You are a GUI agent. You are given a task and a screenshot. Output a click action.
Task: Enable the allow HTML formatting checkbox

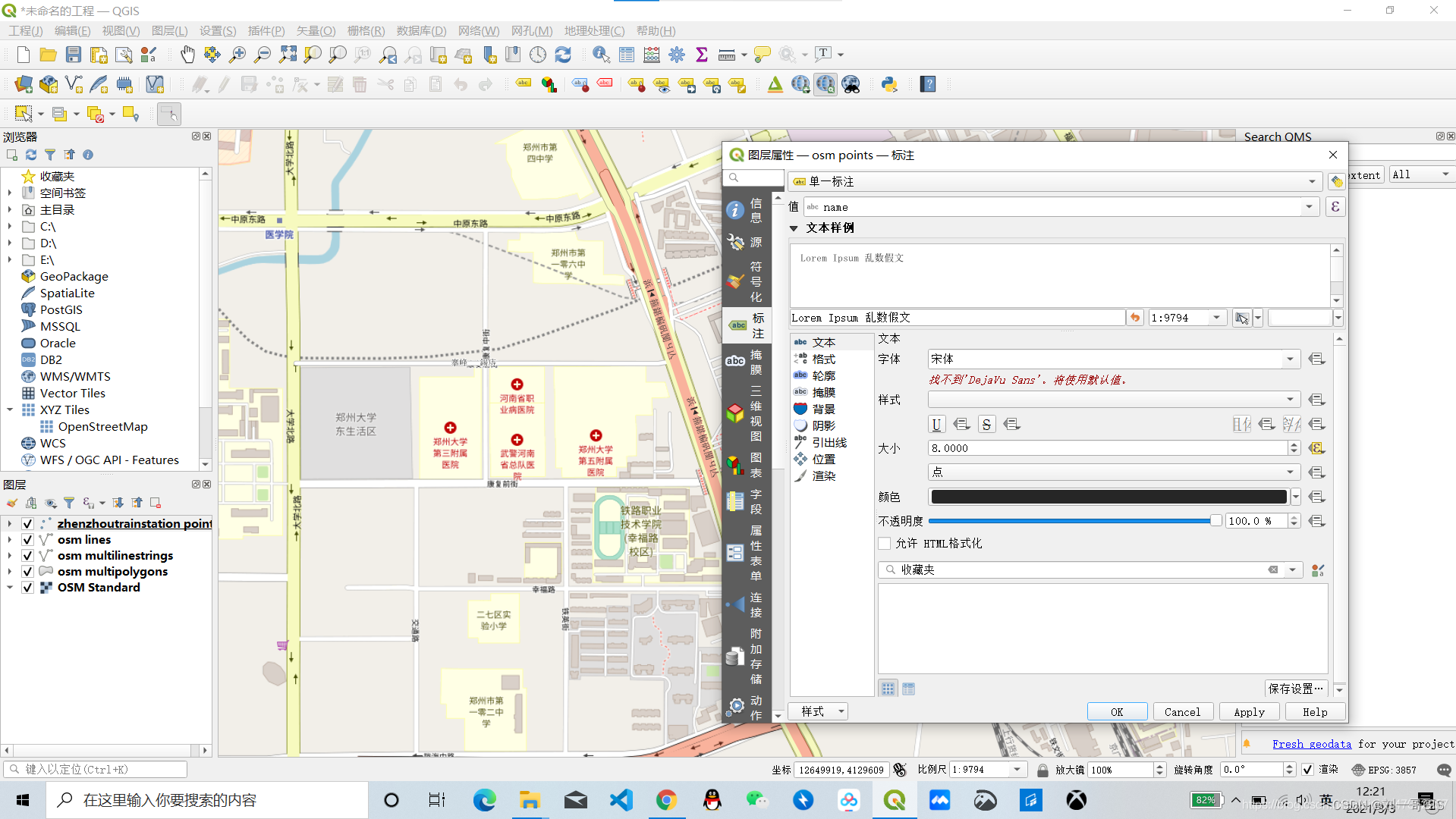pos(885,544)
